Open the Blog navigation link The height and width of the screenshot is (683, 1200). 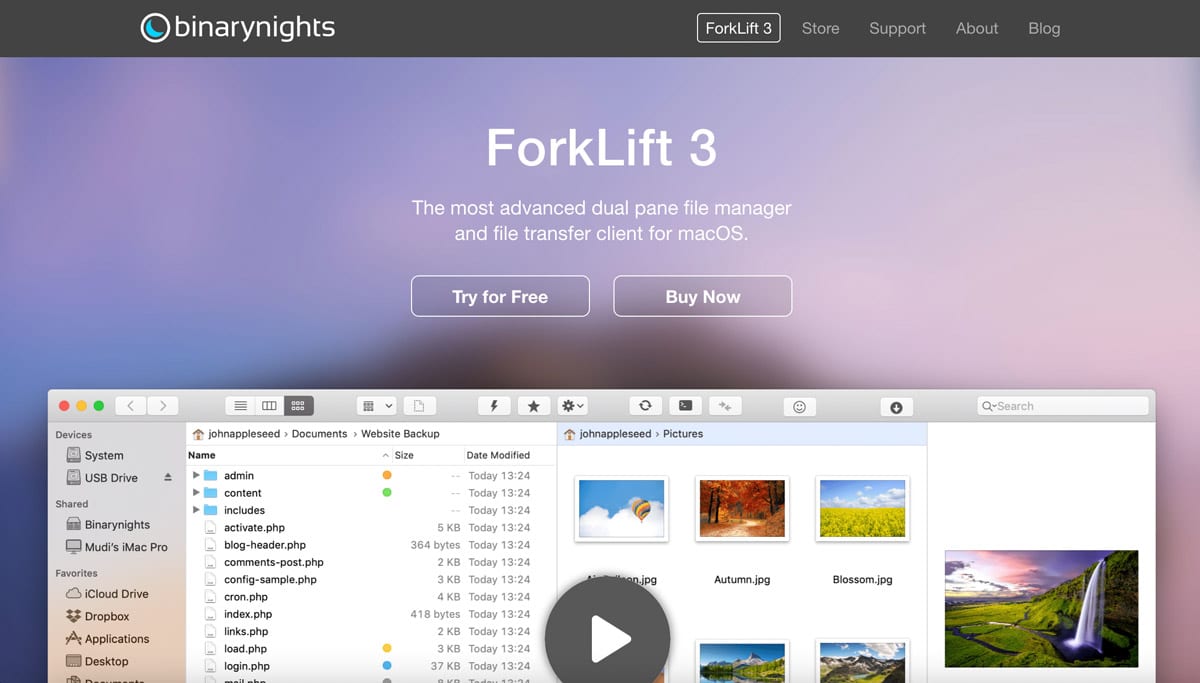click(1044, 28)
